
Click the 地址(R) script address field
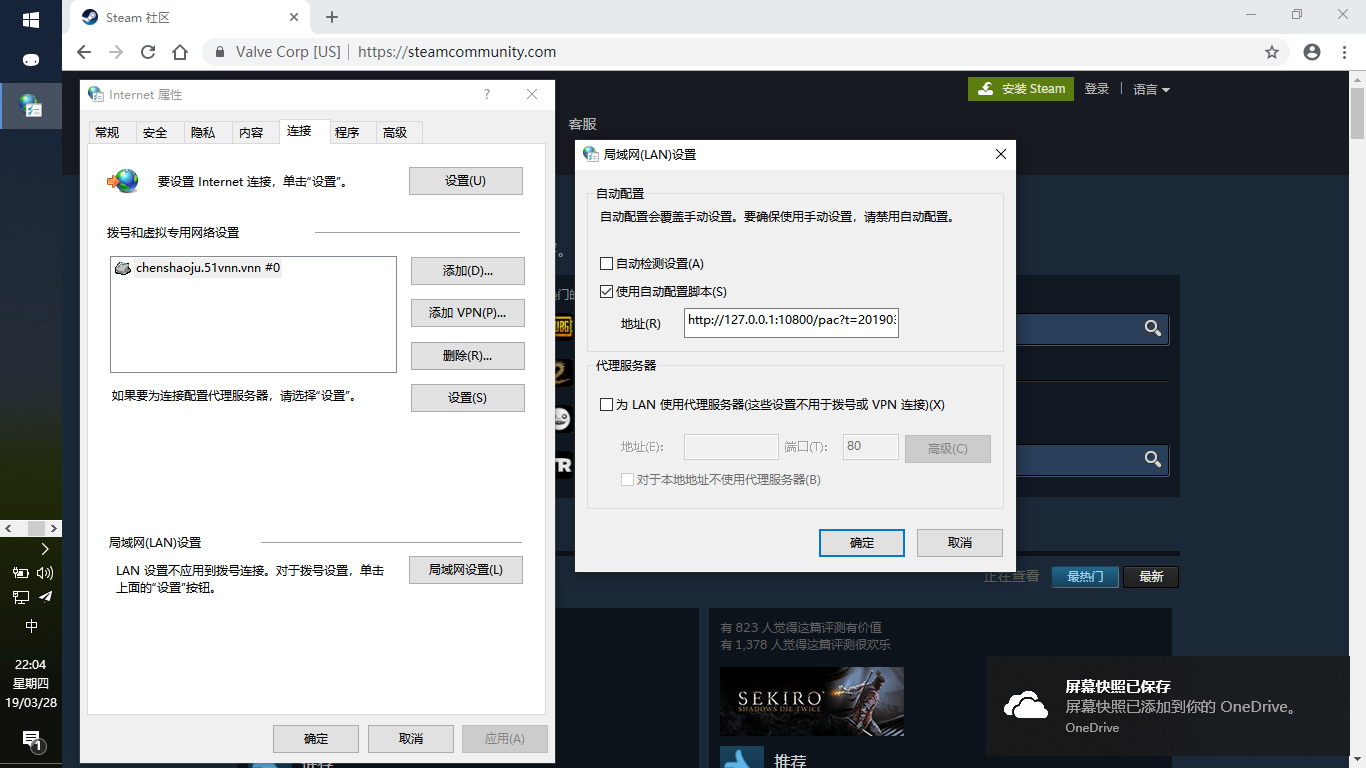pyautogui.click(x=790, y=322)
